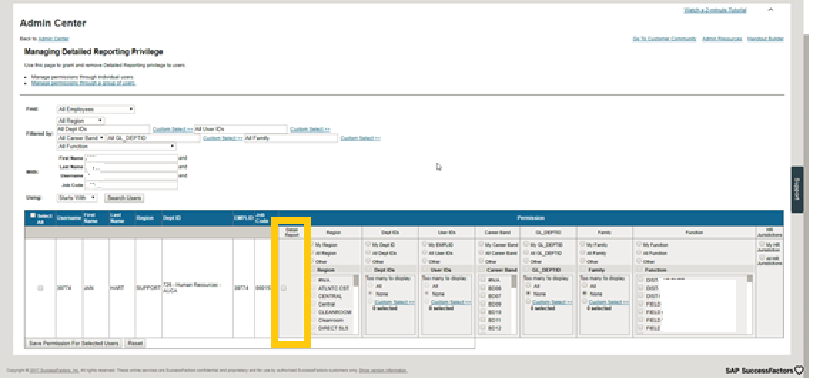Check the CENTRAL region list item

329,296
